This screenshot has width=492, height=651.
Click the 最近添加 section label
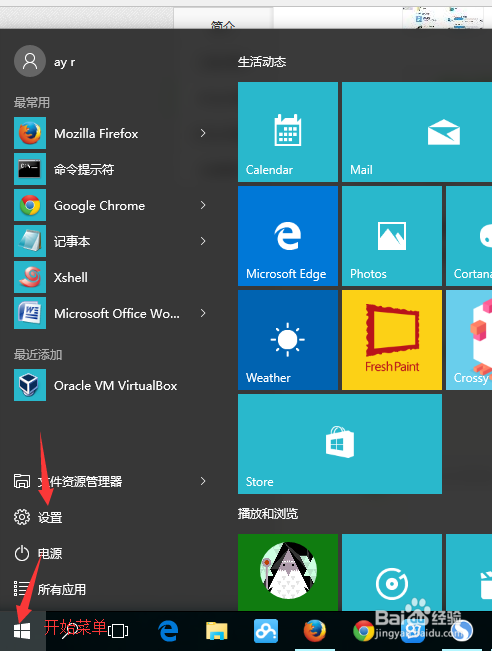point(38,355)
